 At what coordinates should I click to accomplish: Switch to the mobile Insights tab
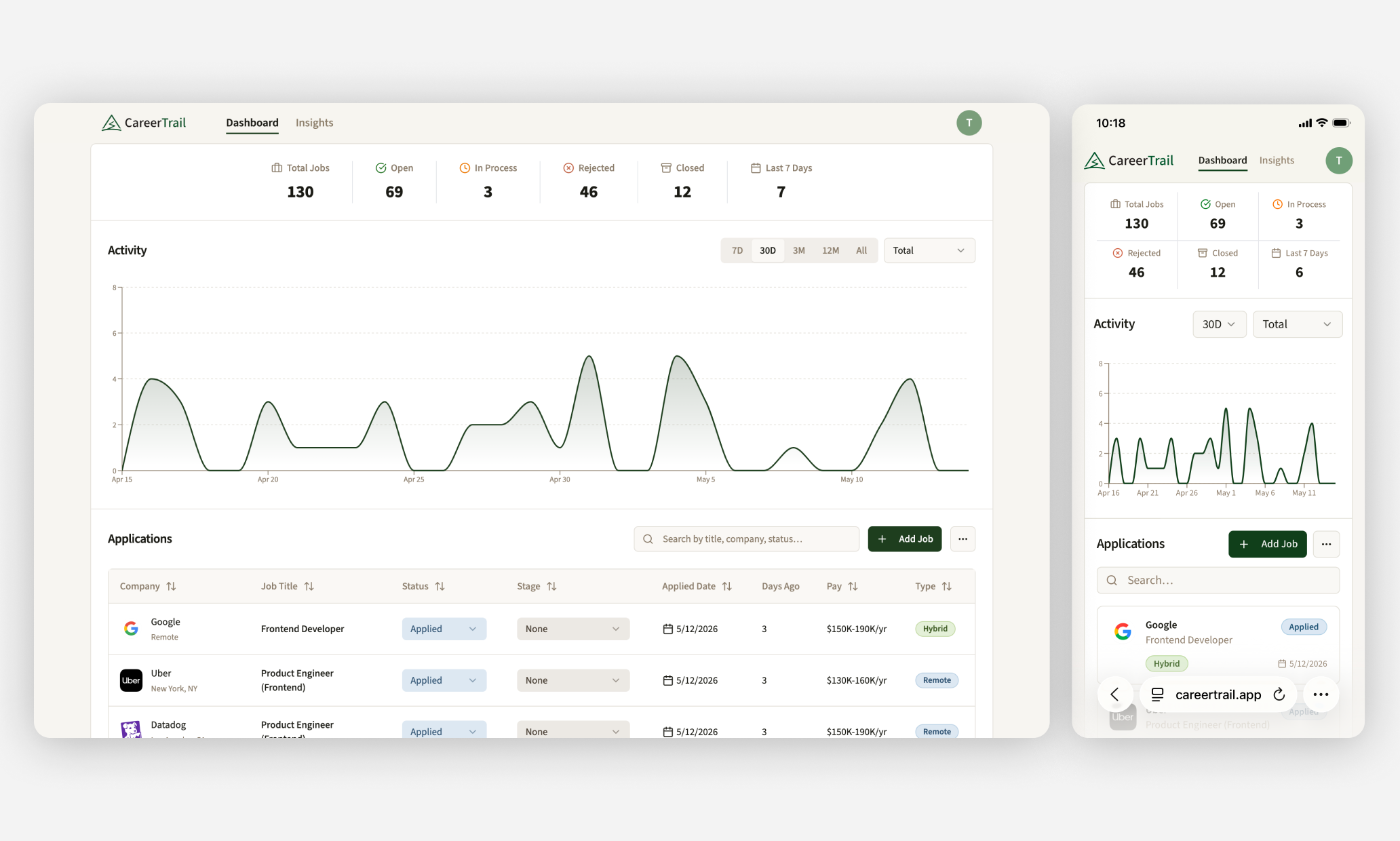pyautogui.click(x=1277, y=161)
